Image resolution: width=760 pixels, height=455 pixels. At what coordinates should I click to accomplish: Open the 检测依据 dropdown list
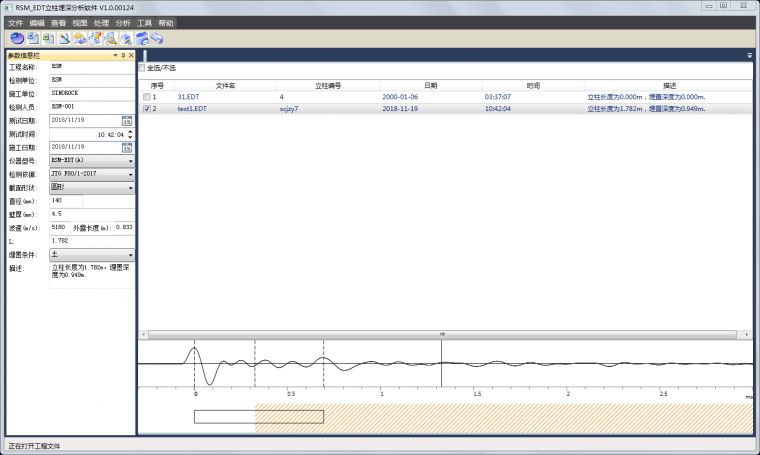point(129,173)
